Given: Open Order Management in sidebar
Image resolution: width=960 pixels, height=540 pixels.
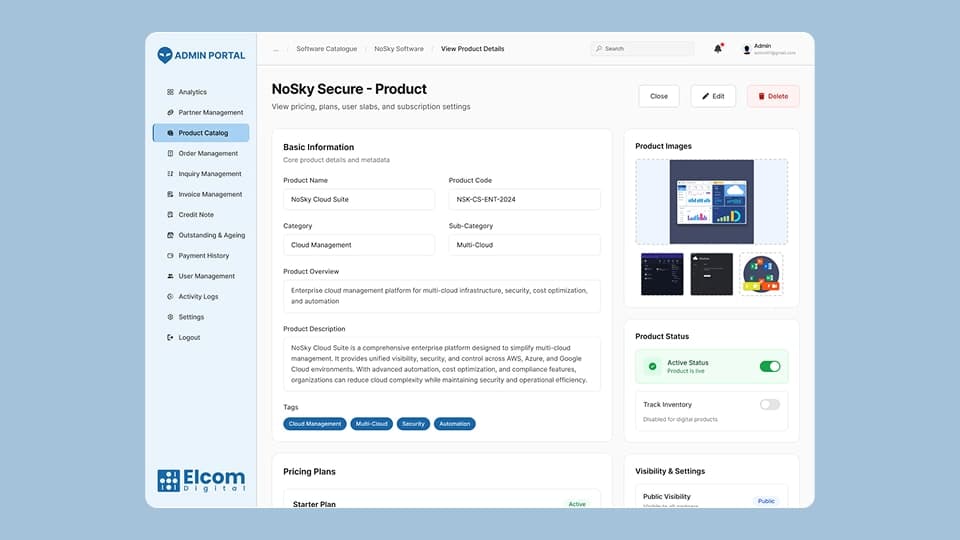Looking at the screenshot, I should pos(208,154).
